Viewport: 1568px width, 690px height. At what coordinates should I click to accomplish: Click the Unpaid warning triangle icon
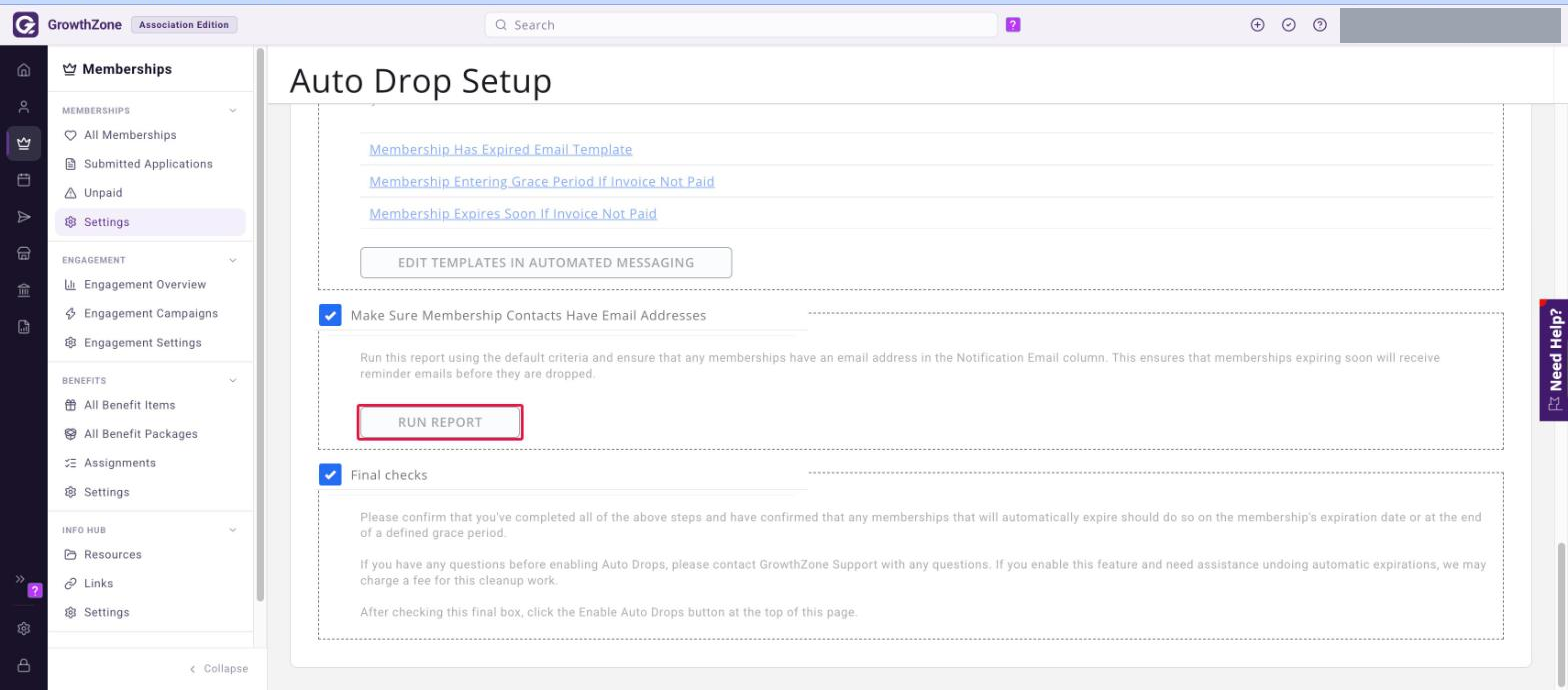pyautogui.click(x=70, y=193)
